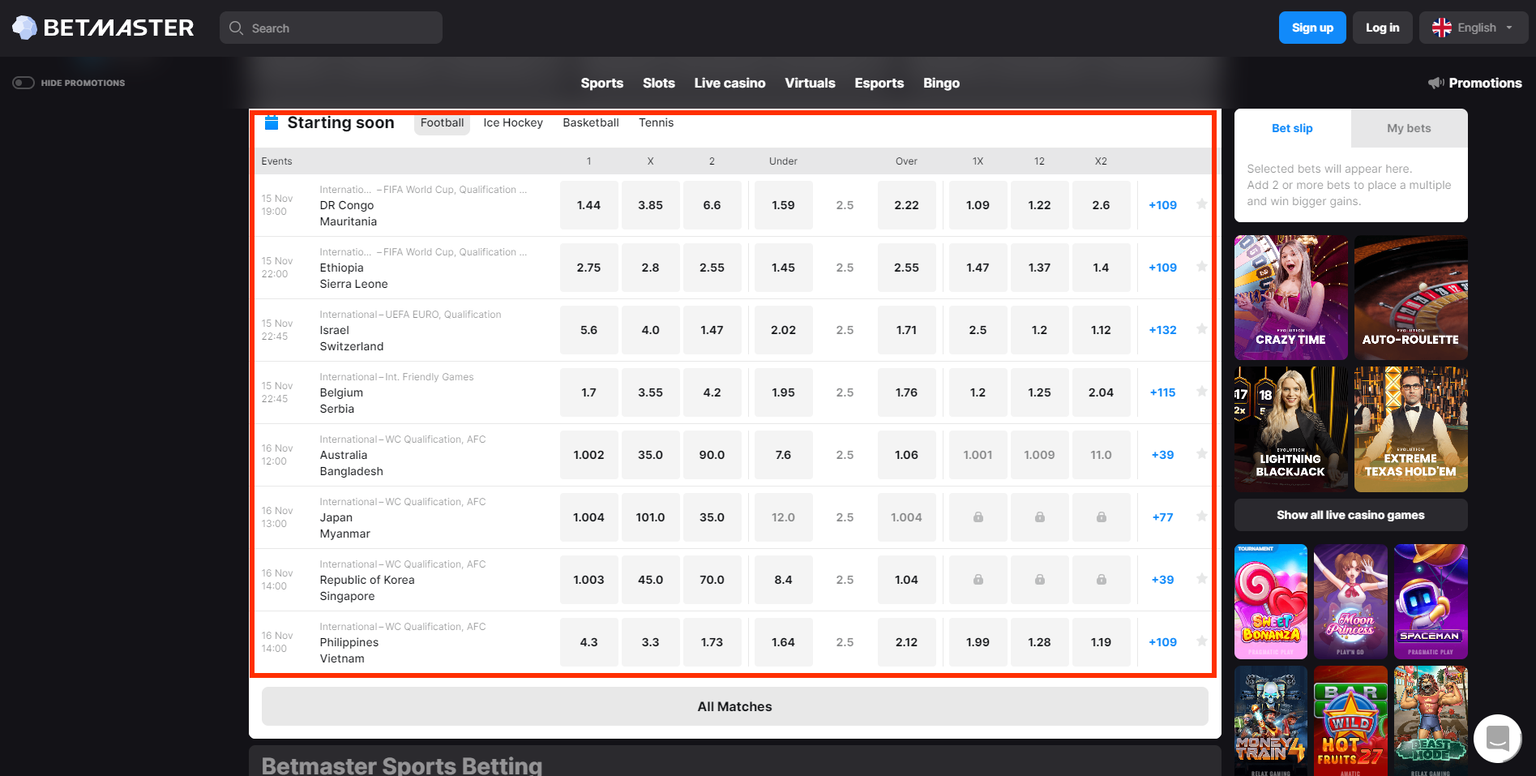
Task: Expand +109 markets for Philippines vs Vietnam
Action: (x=1162, y=641)
